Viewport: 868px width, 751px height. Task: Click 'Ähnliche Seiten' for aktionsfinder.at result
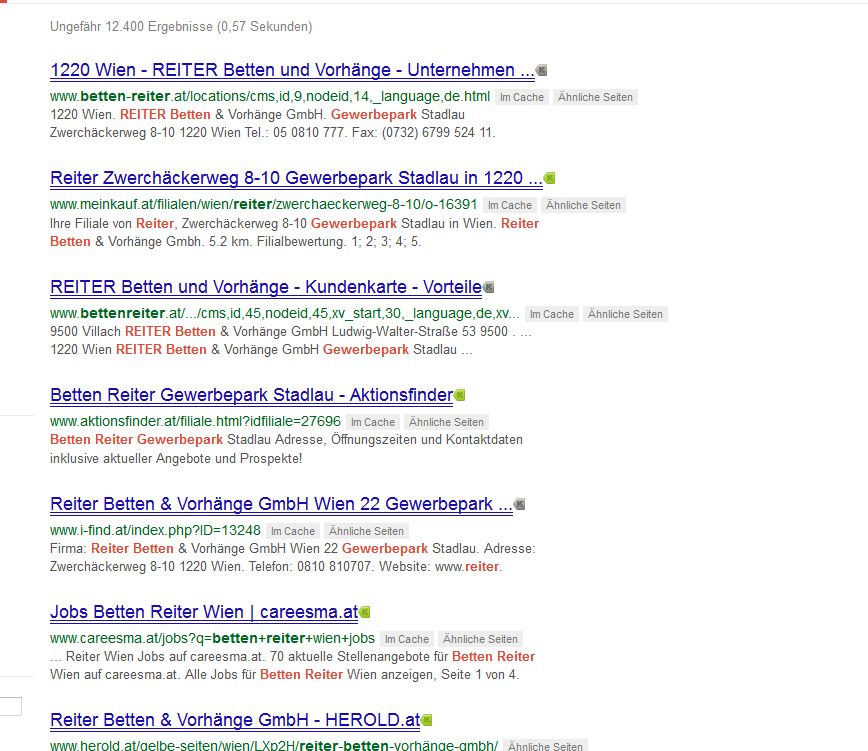(x=446, y=422)
